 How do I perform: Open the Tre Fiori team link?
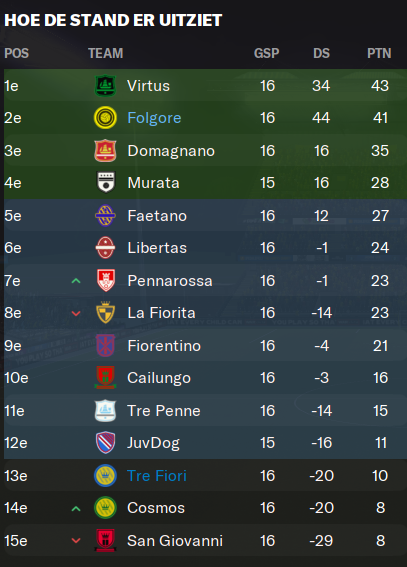pyautogui.click(x=157, y=476)
